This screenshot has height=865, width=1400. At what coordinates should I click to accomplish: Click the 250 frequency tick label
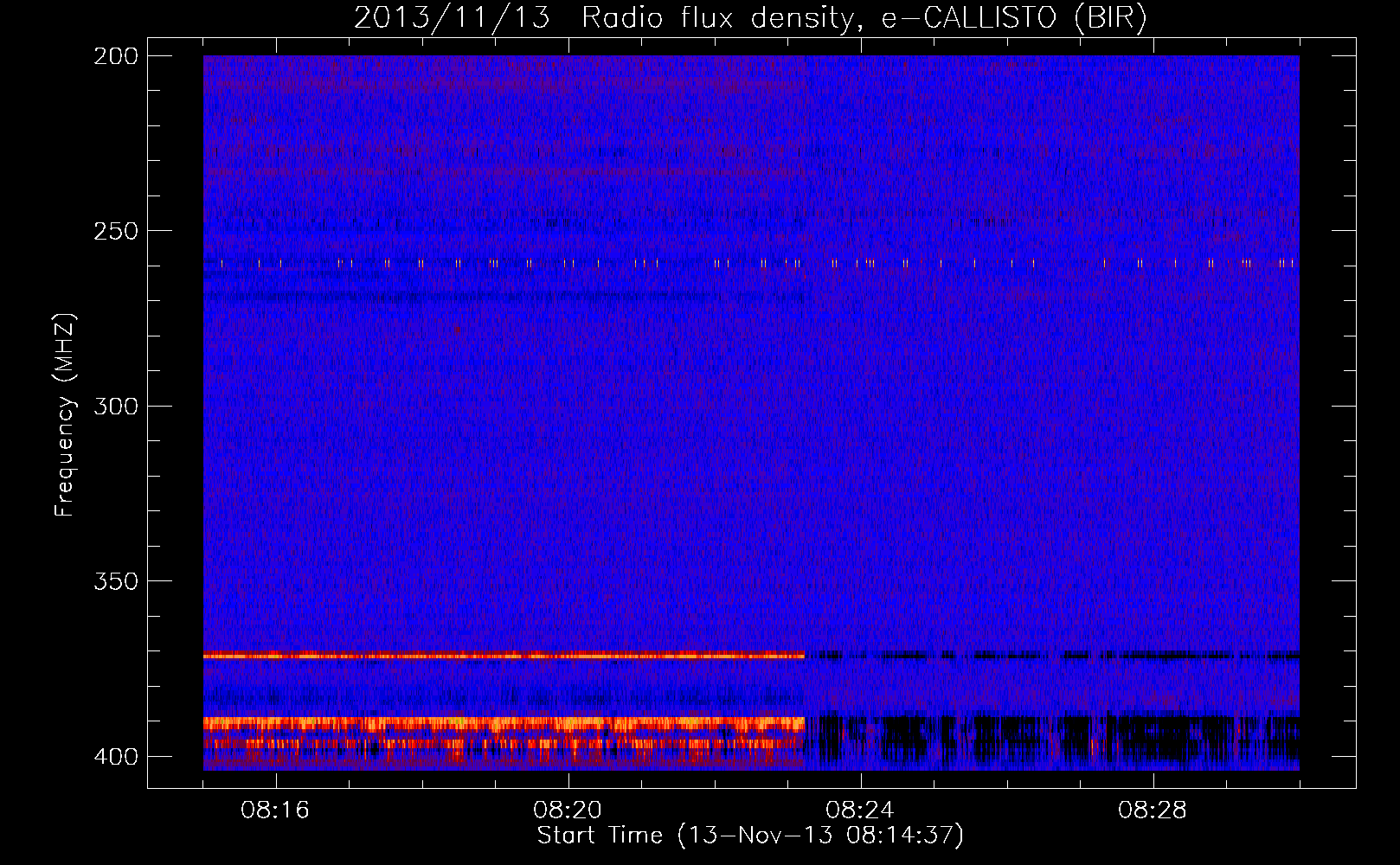[x=116, y=231]
